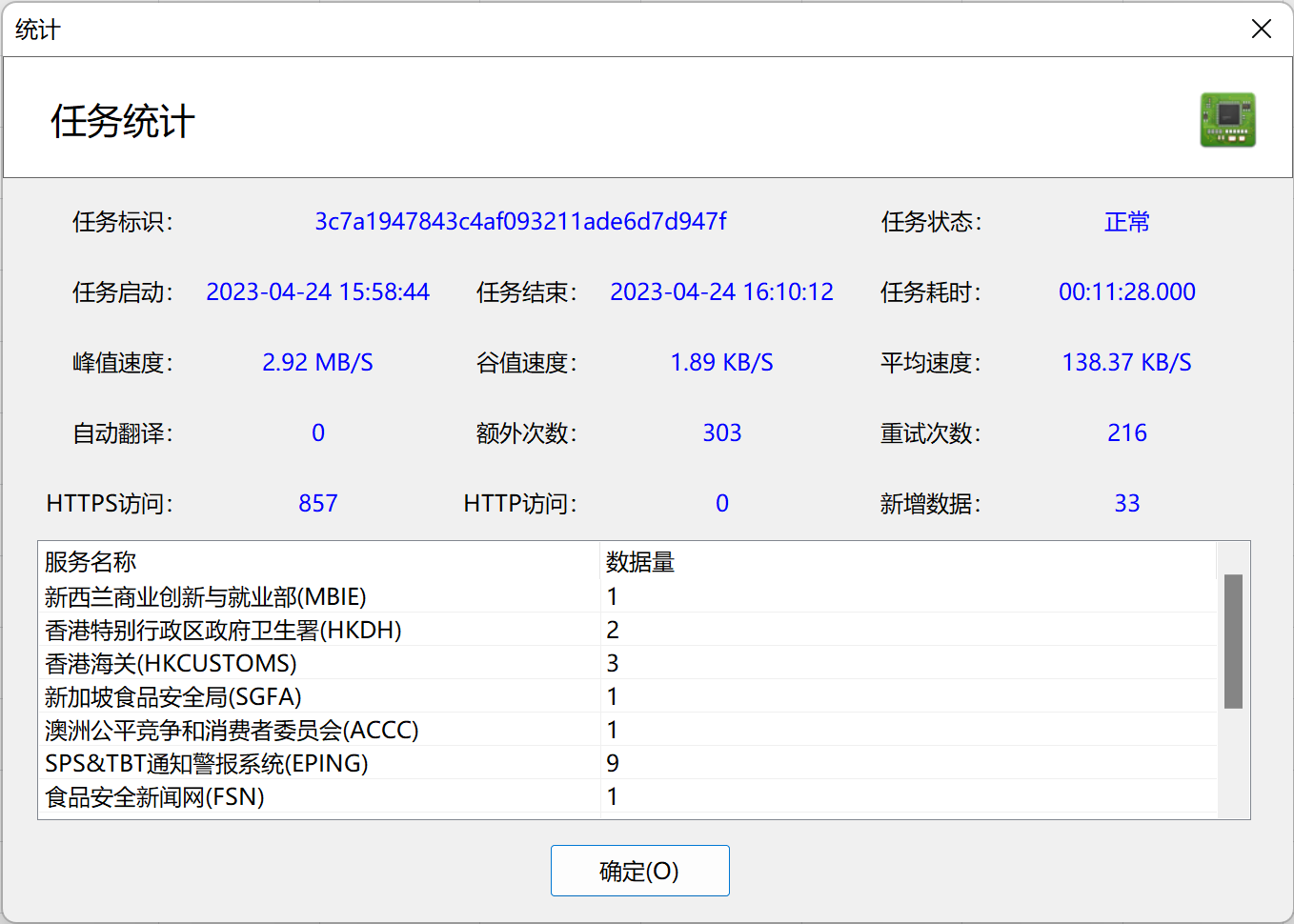Click the 确定(O) button

639,871
